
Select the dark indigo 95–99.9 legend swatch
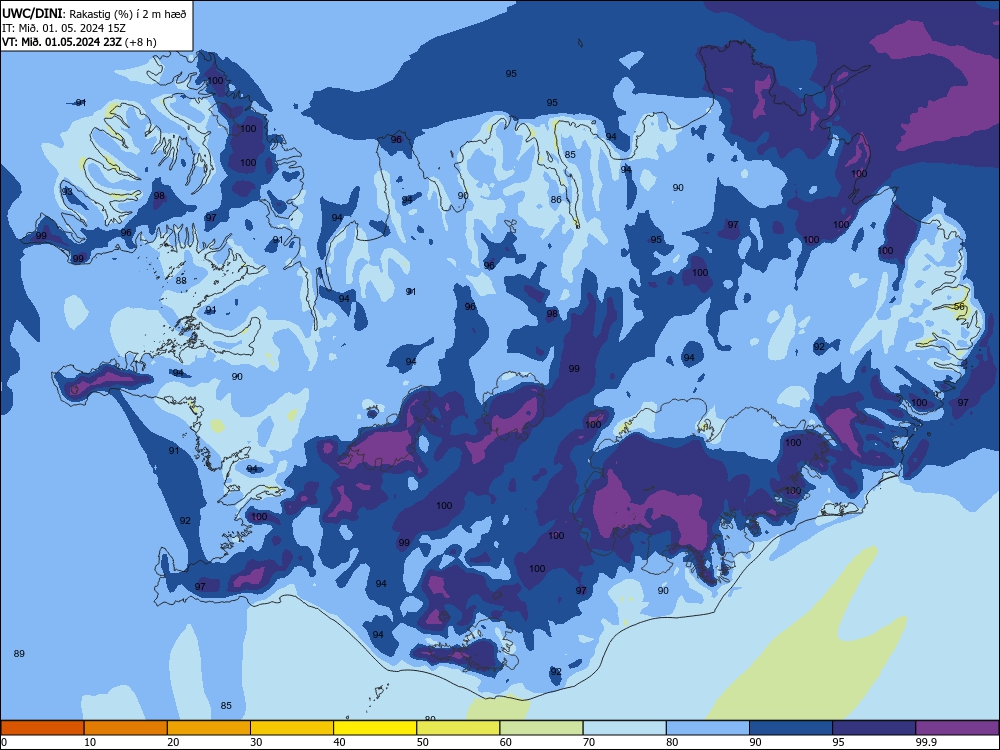[x=874, y=728]
